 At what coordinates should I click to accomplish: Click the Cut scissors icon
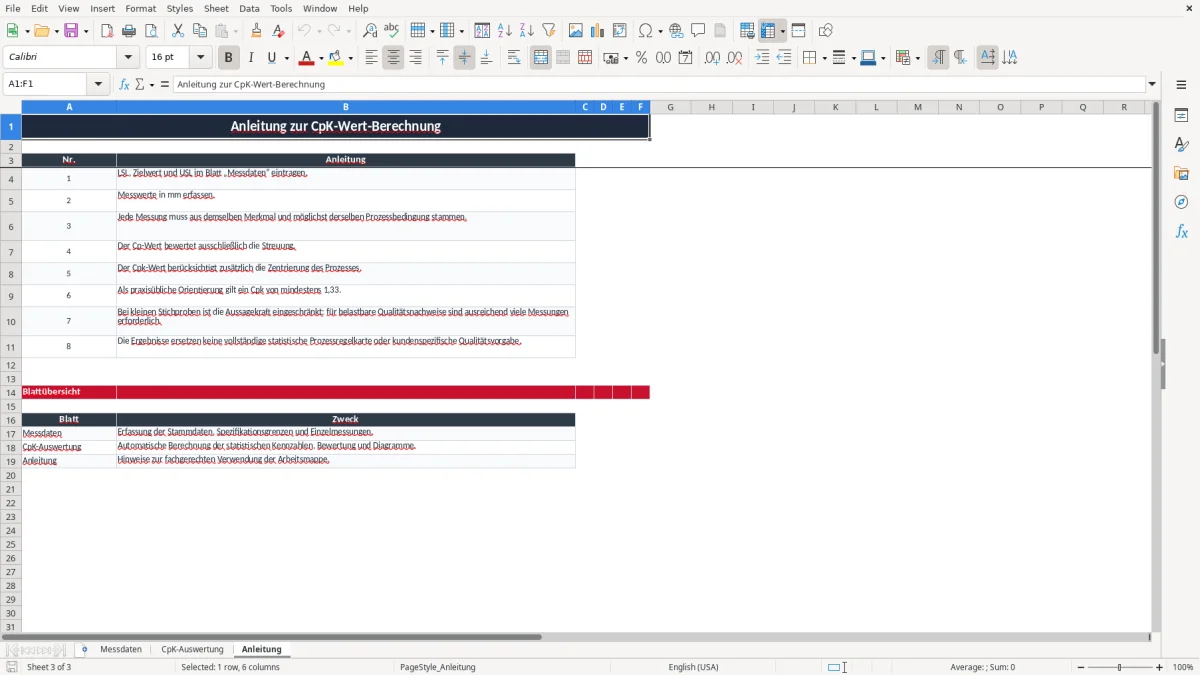(x=177, y=31)
